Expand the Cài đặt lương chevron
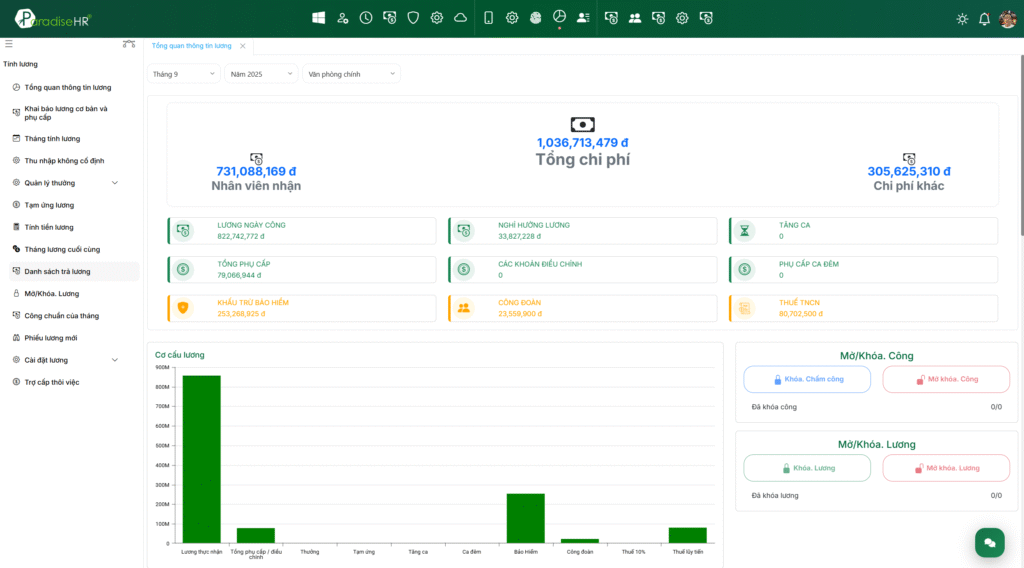The height and width of the screenshot is (568, 1024). coord(115,360)
